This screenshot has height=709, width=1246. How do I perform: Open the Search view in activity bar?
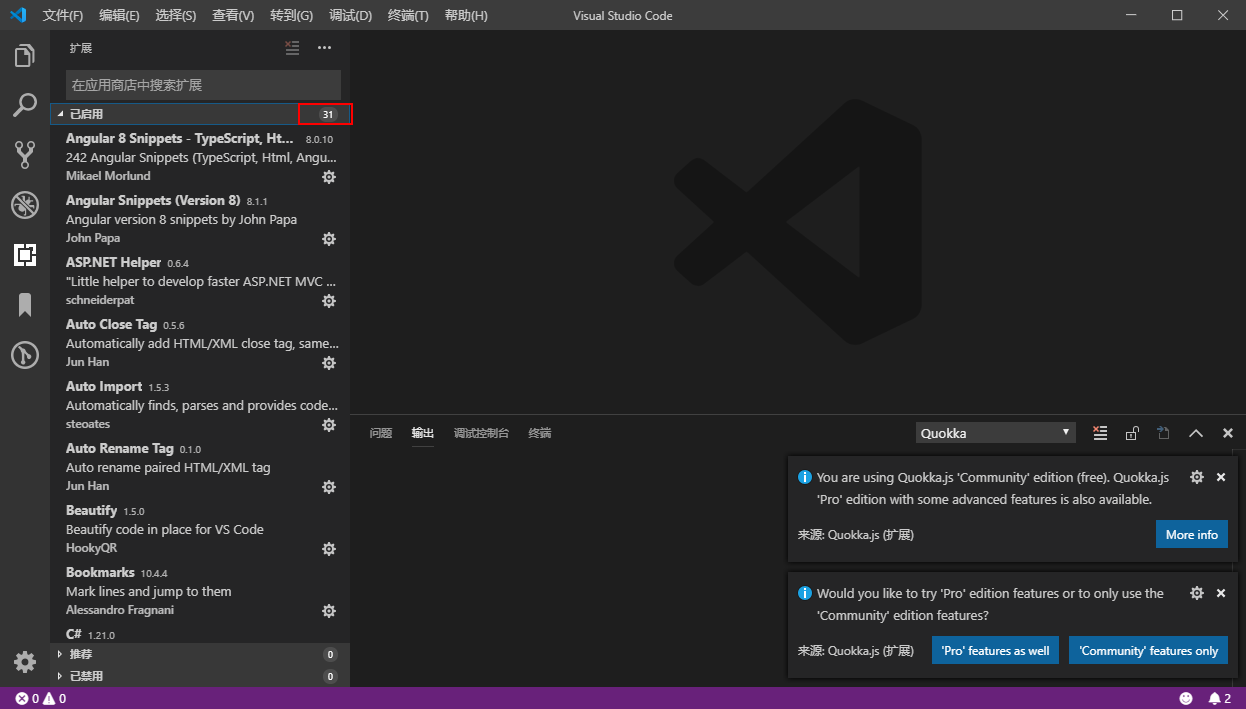(x=25, y=105)
